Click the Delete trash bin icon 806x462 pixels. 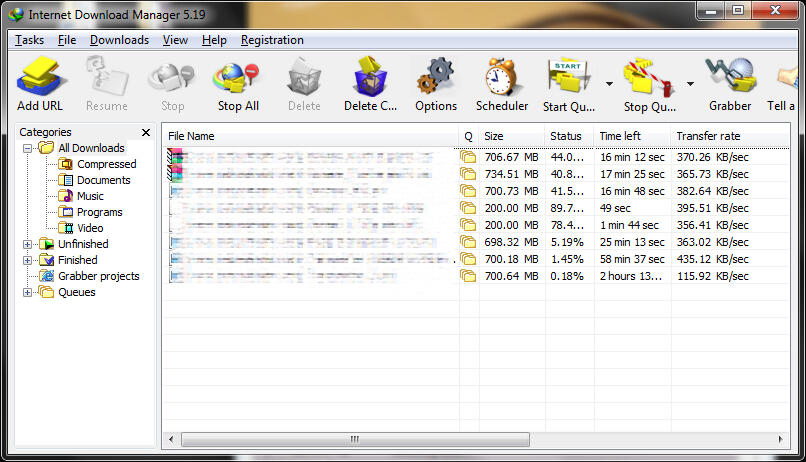click(304, 77)
